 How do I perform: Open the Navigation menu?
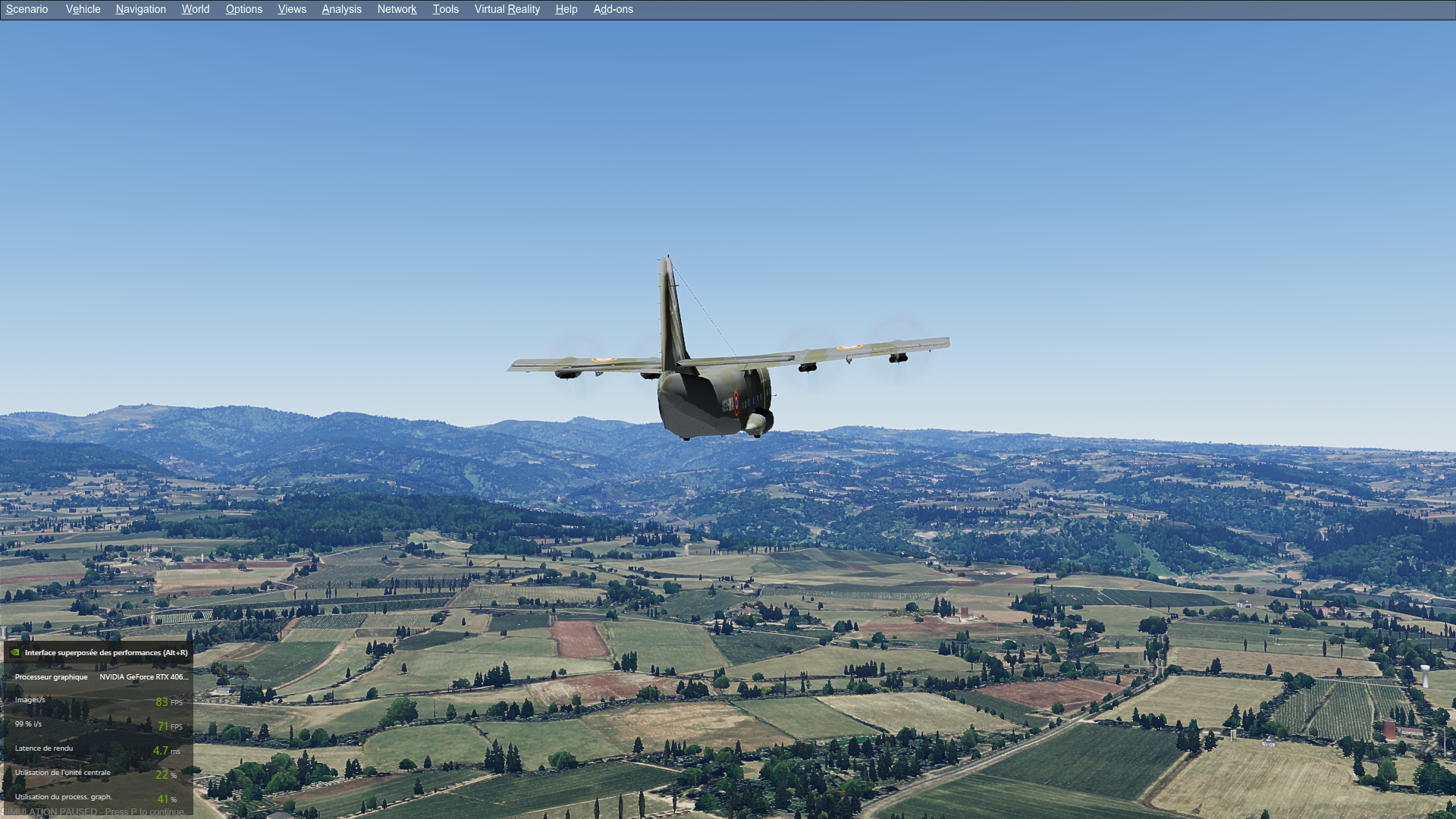pyautogui.click(x=140, y=9)
